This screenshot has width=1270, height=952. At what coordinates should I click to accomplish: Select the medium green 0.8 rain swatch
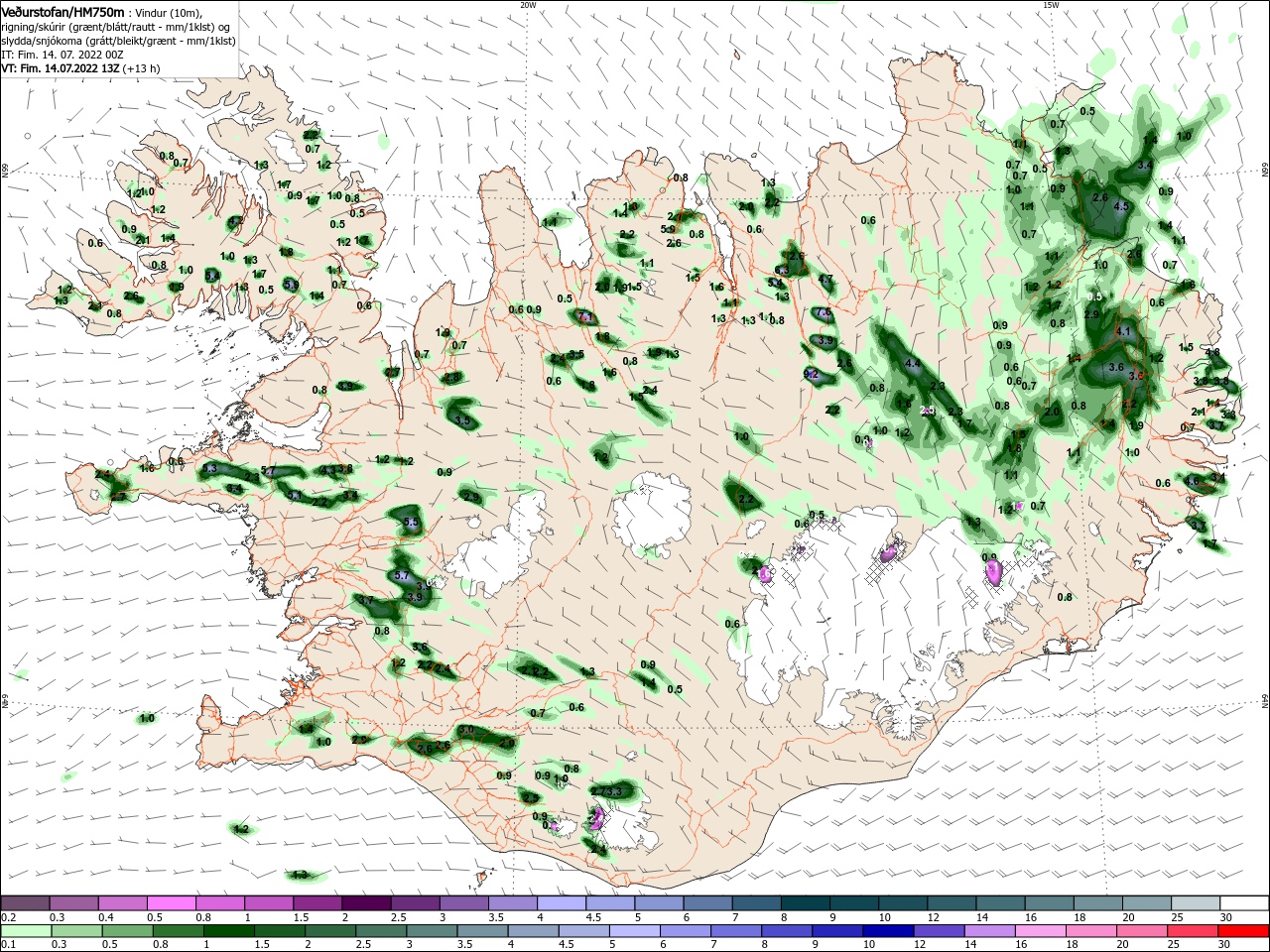[x=179, y=931]
